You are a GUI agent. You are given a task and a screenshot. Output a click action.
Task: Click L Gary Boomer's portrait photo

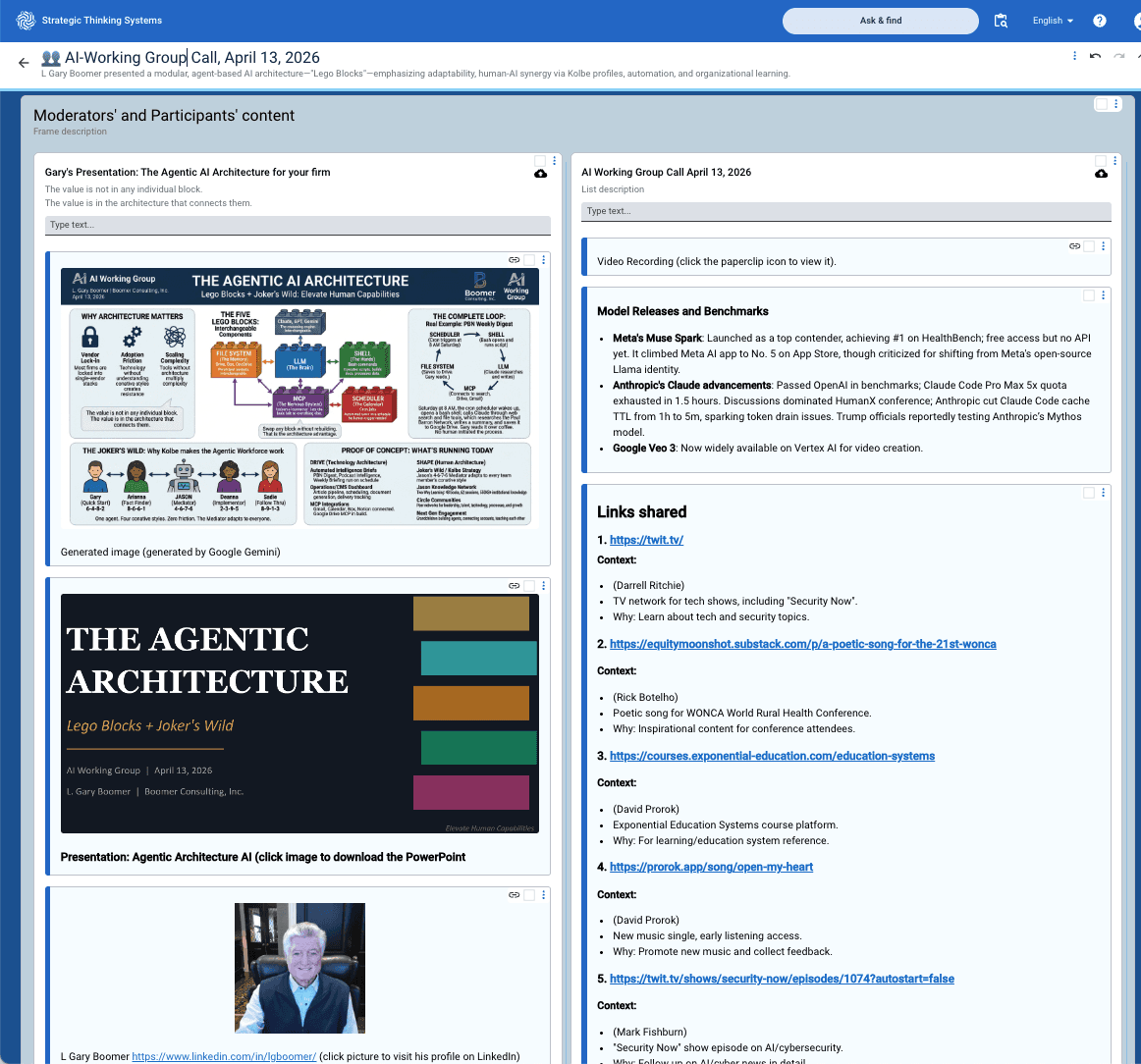(x=299, y=968)
